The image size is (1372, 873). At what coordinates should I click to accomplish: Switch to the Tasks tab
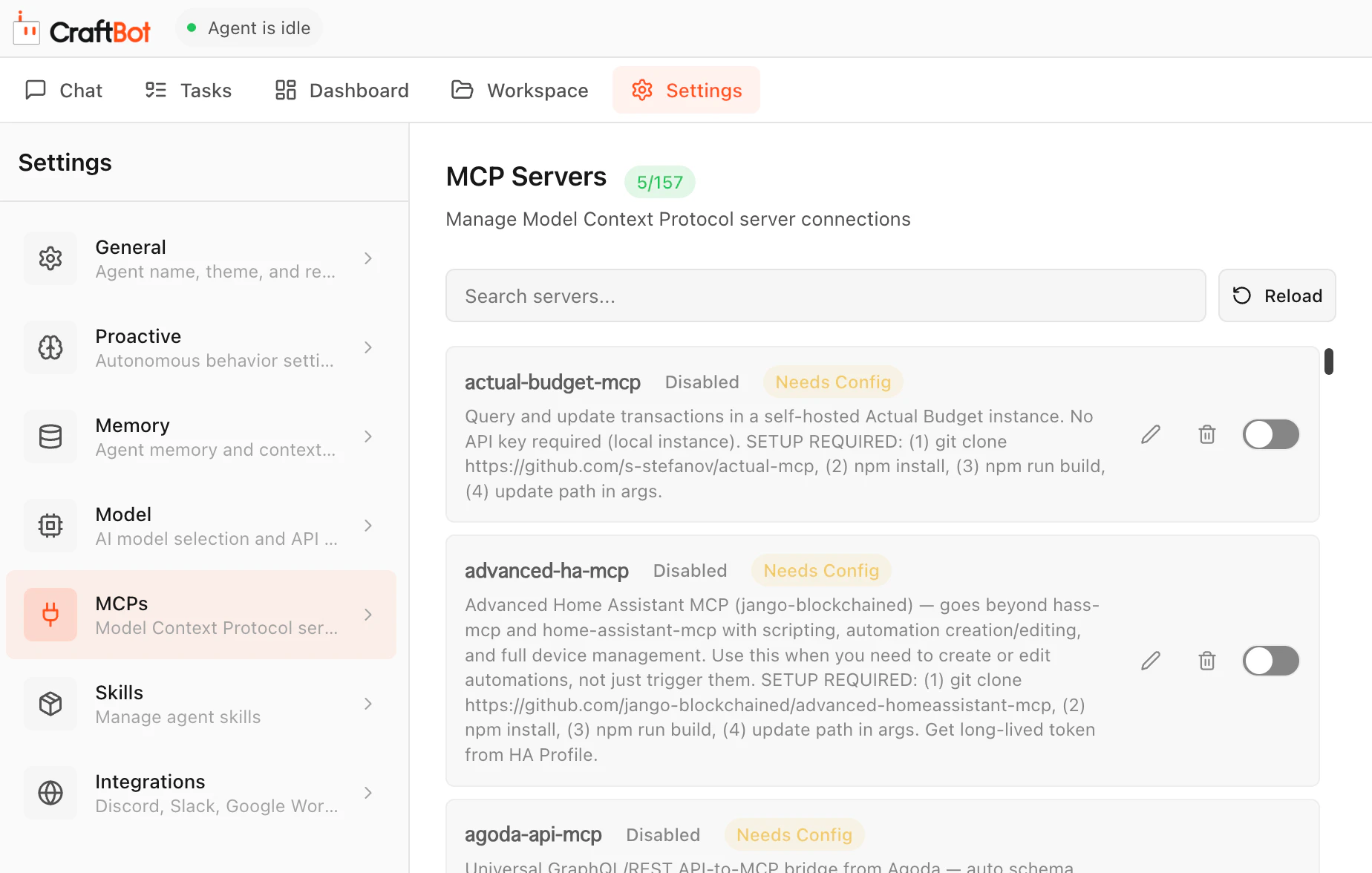point(188,90)
